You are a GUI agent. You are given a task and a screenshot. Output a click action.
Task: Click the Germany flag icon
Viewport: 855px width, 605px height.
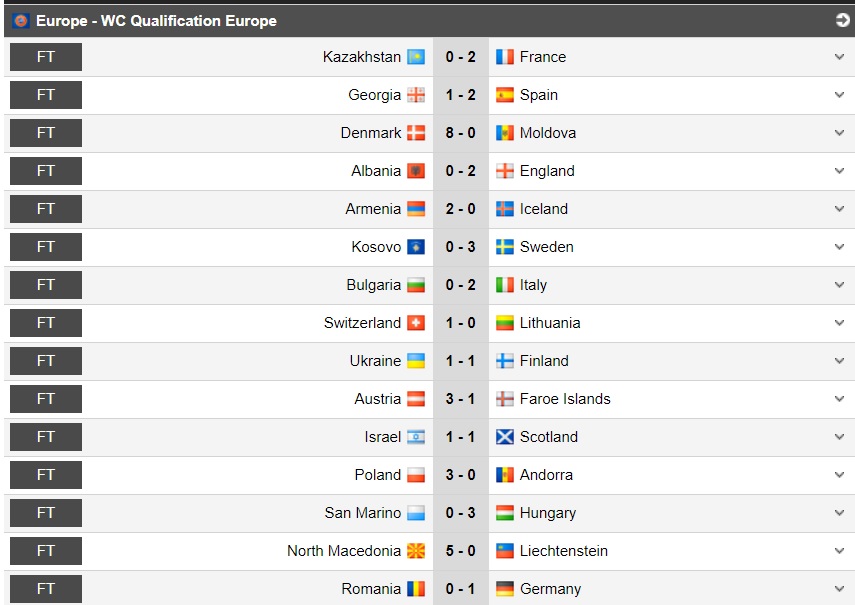(505, 589)
